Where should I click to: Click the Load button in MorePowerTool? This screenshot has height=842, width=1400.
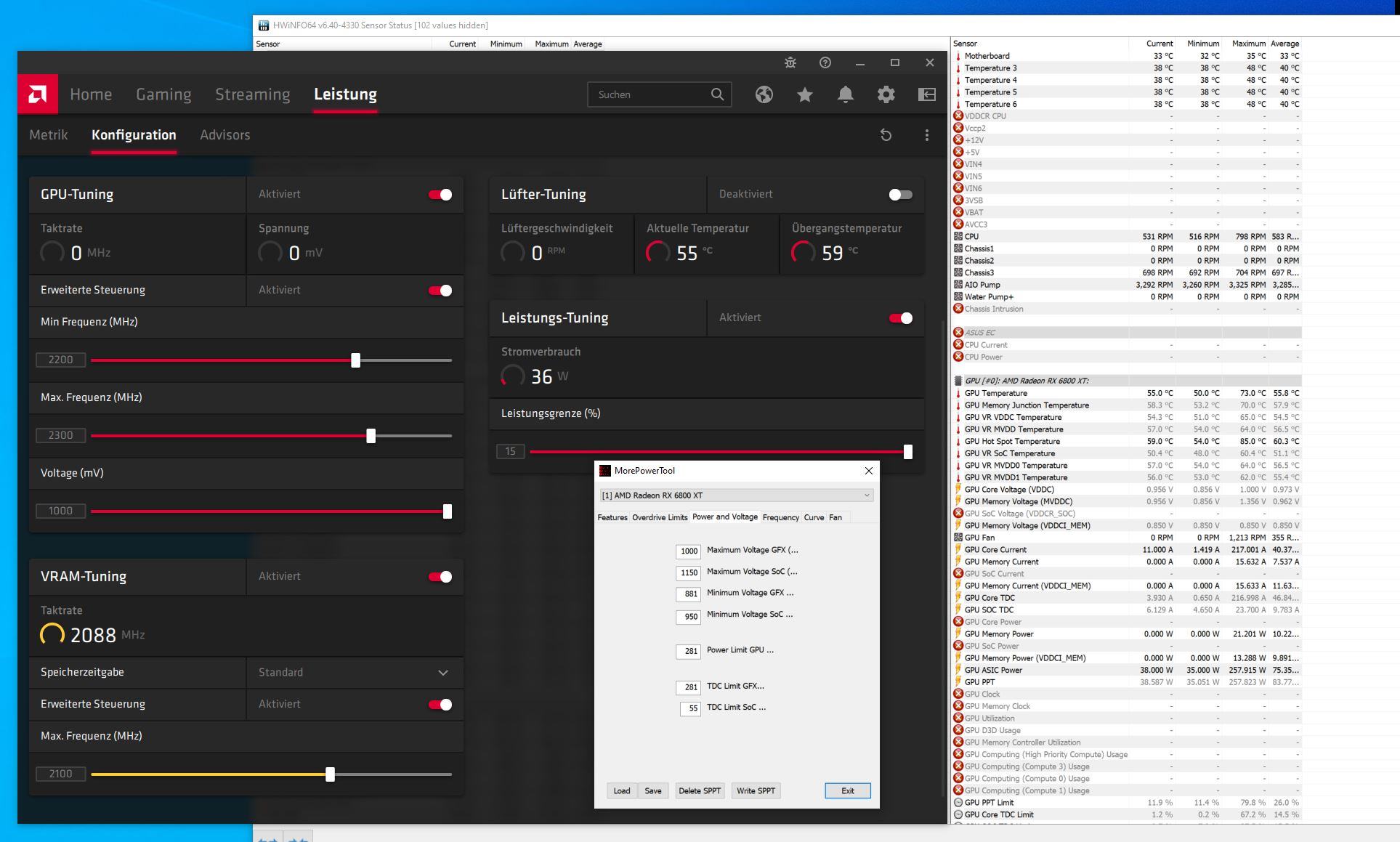pos(622,791)
